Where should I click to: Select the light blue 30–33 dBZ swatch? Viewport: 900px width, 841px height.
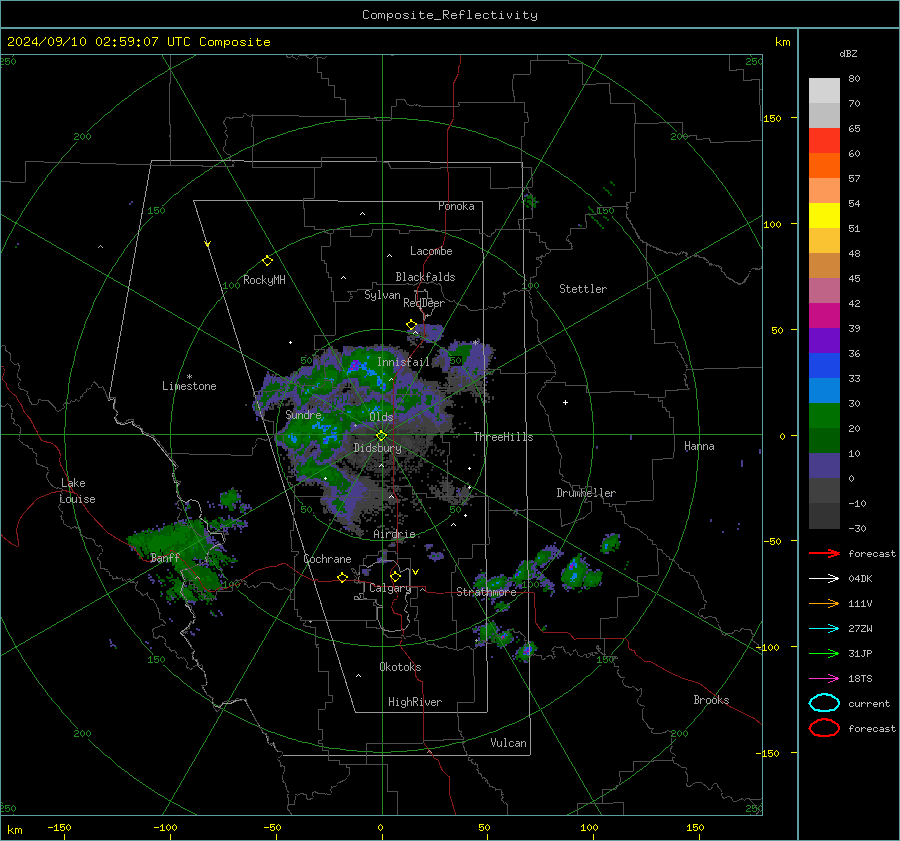(824, 391)
